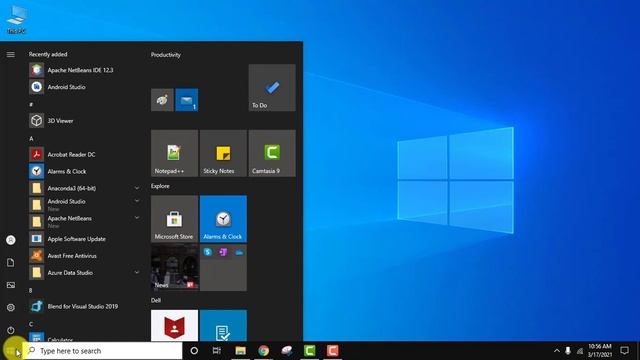Screen dimensions: 640x360
Task: Open Acrobat Reader DC
Action: coord(85,155)
